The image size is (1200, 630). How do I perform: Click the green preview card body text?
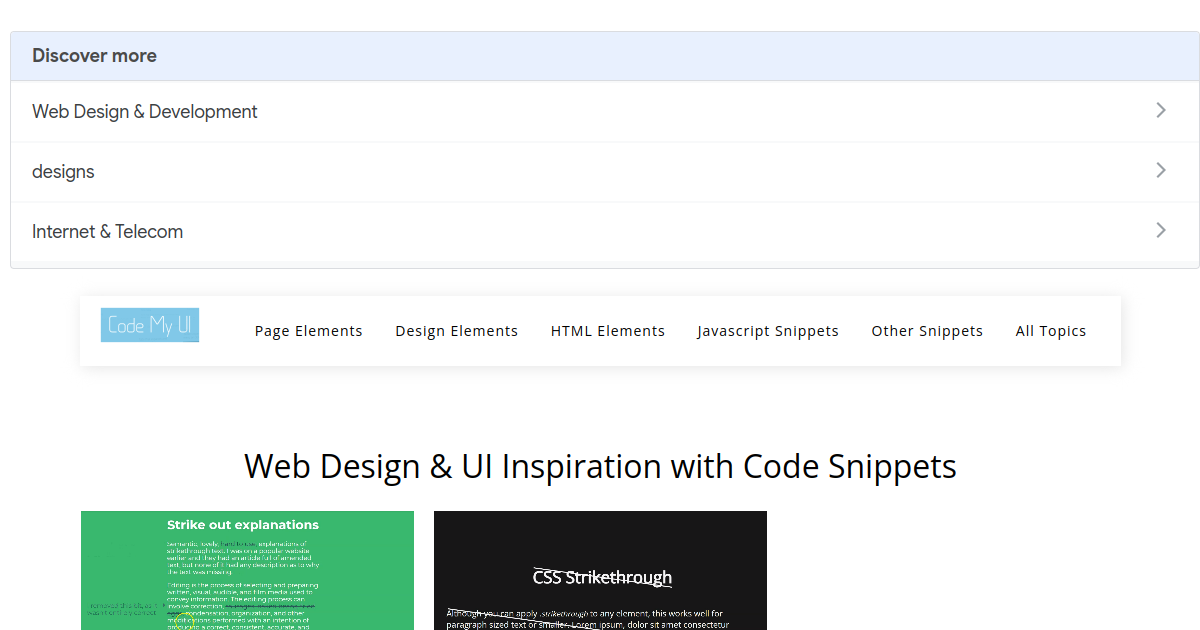tap(240, 585)
